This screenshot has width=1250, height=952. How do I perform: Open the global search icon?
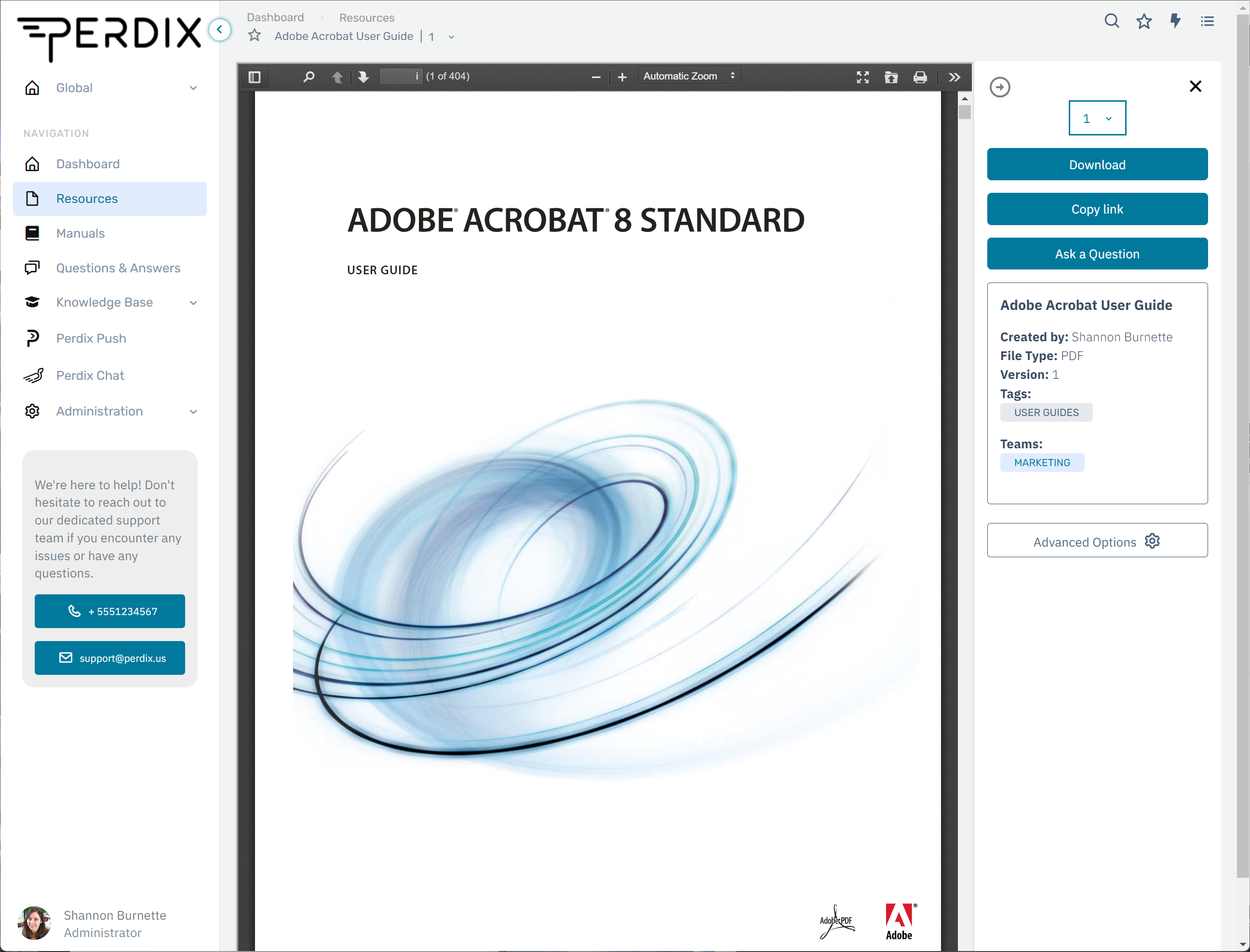click(1112, 22)
